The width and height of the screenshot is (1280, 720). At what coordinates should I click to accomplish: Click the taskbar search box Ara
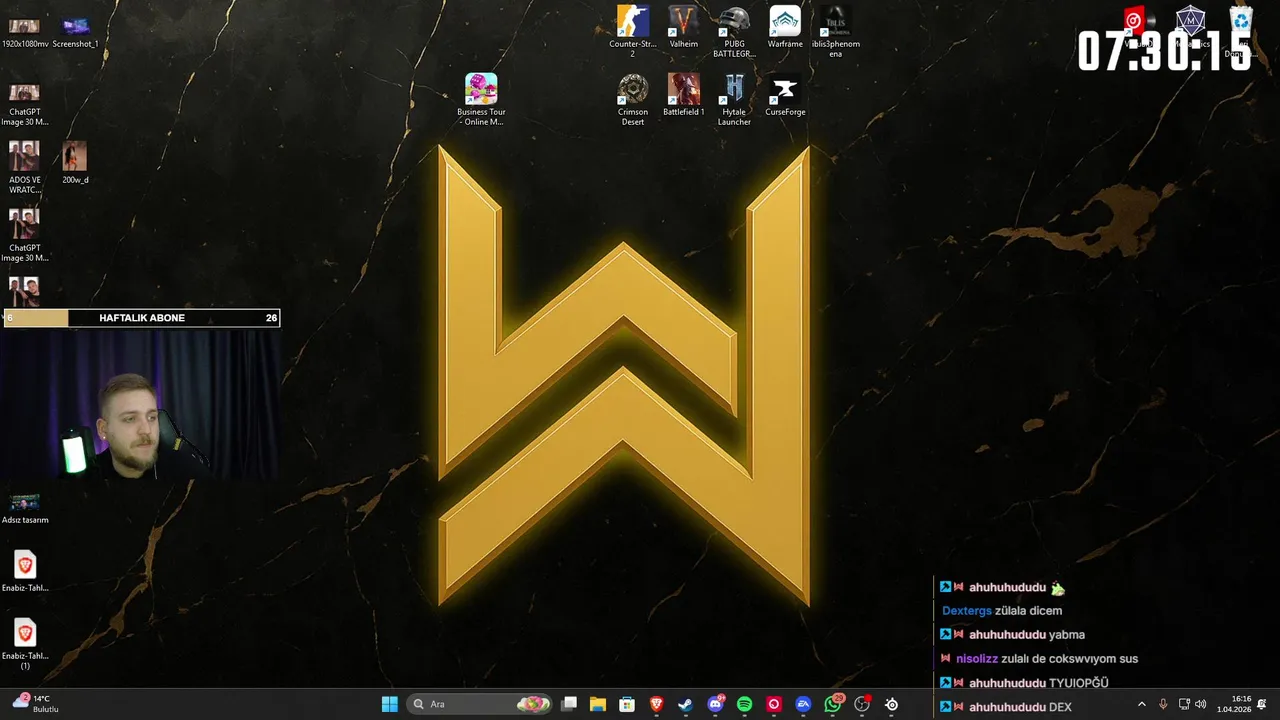tap(481, 704)
